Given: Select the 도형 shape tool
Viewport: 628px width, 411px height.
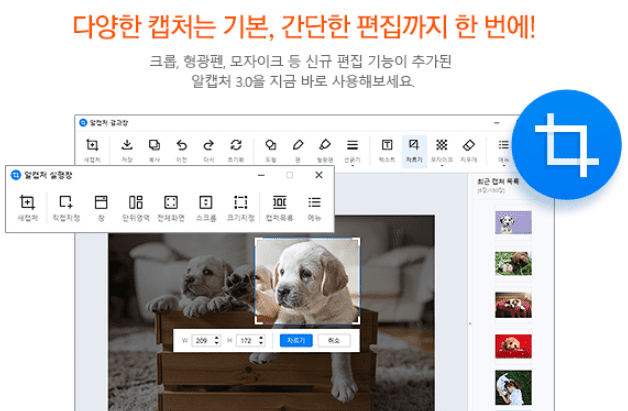Looking at the screenshot, I should point(271,150).
